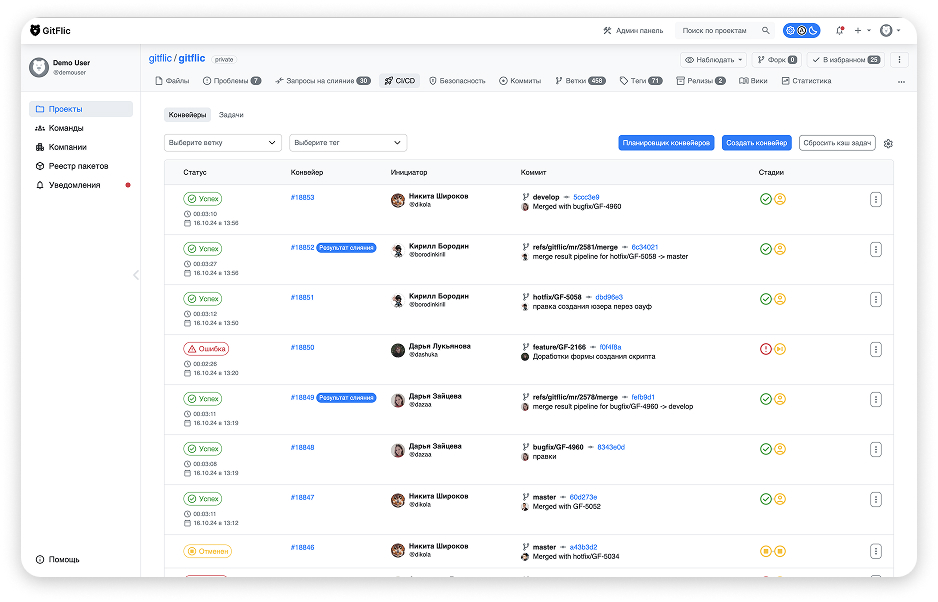Toggle the light/dark theme switch
This screenshot has height=602, width=938.
tap(802, 31)
